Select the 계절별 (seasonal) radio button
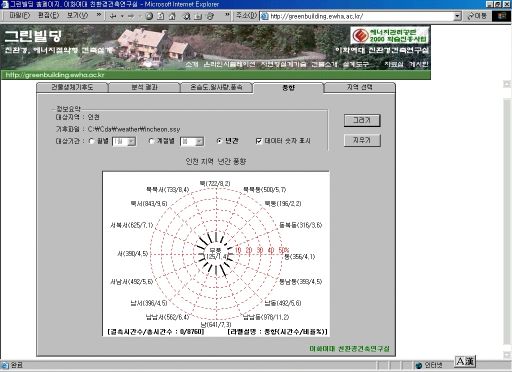Viewport: 512px width, 372px height. point(151,141)
